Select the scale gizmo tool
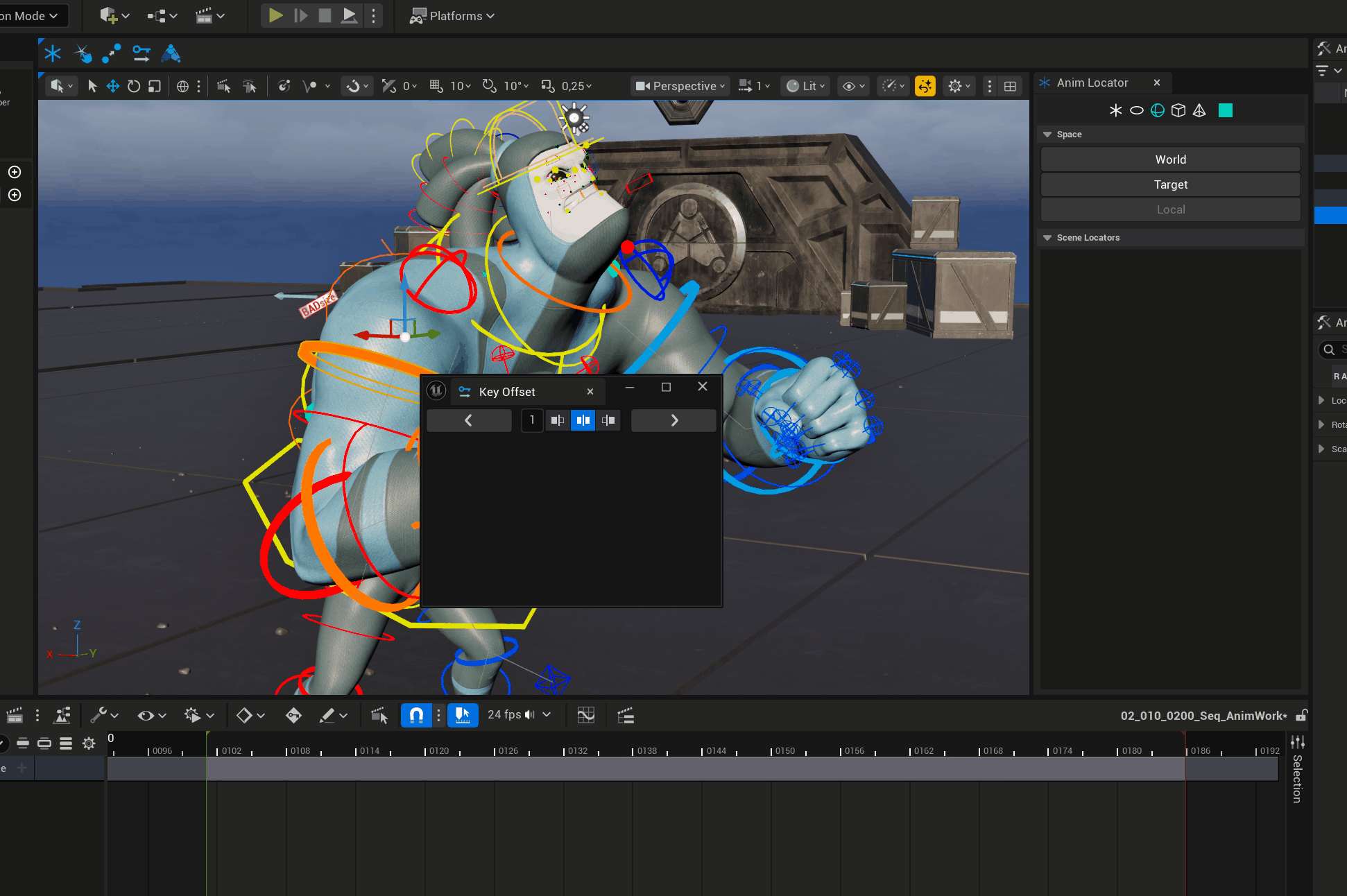 (x=155, y=86)
